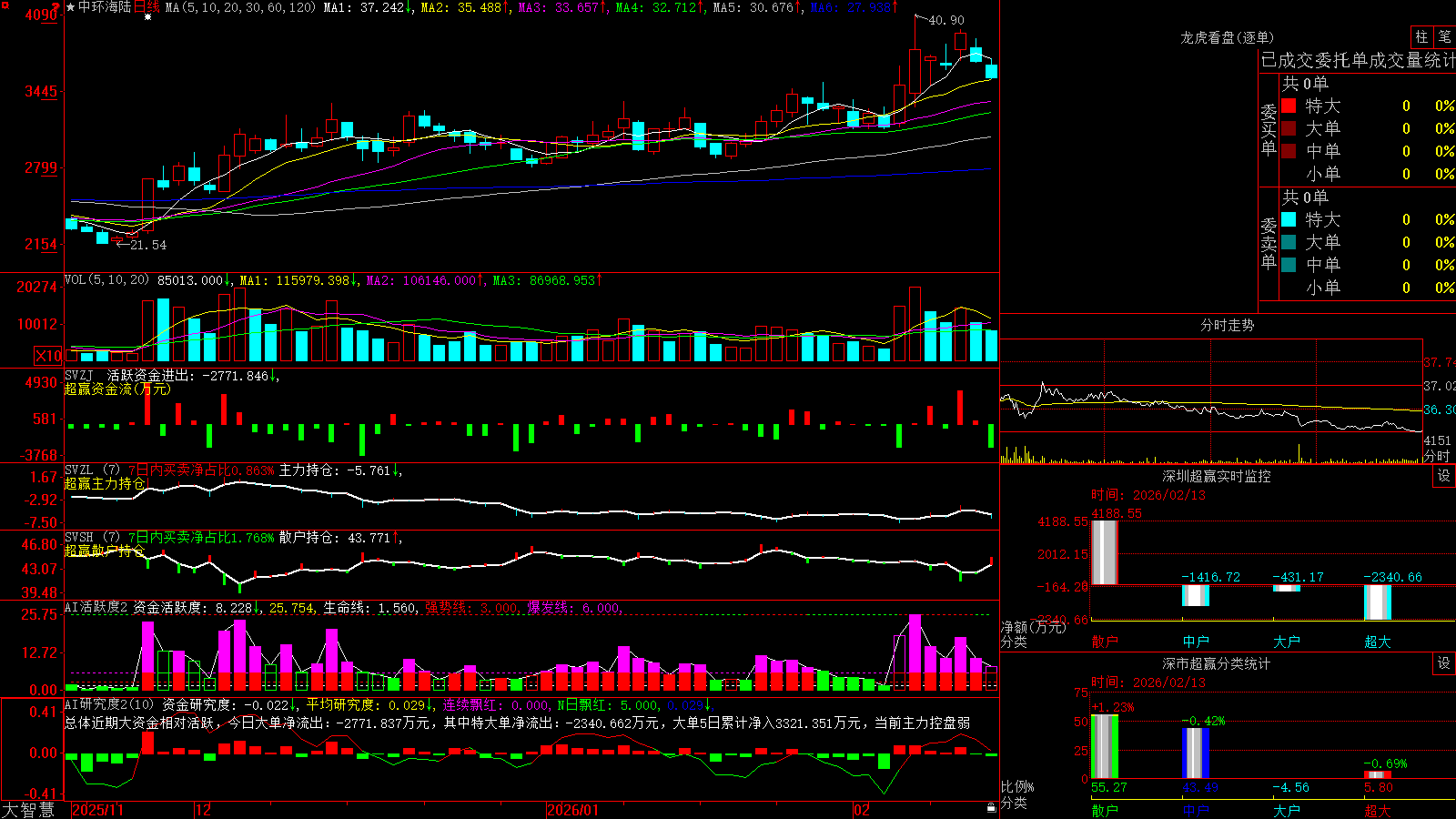This screenshot has height=819, width=1456.
Task: Click the 4151 volume label in 分时走势 panel
Action: 1438,440
